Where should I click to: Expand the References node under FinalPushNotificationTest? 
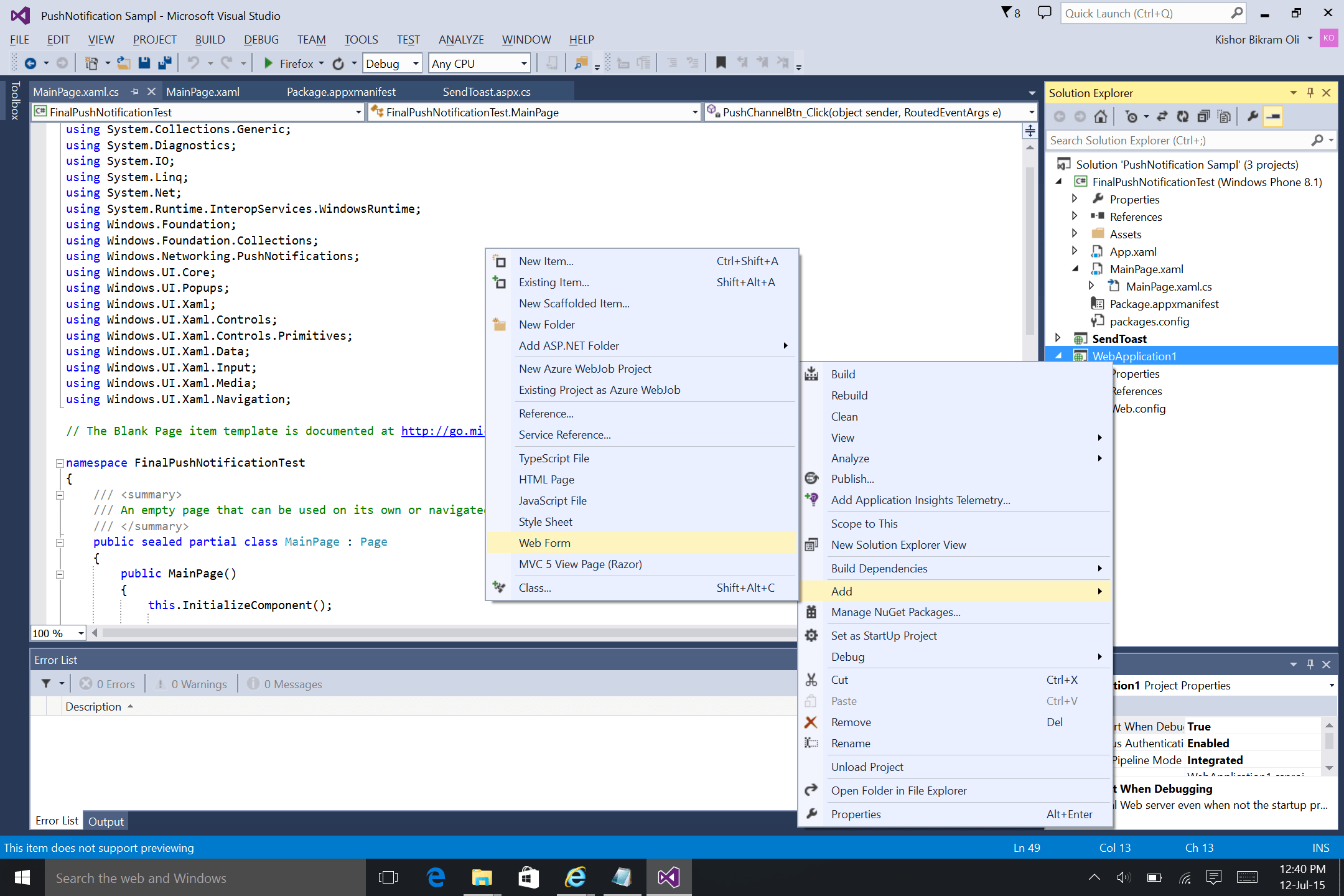coord(1075,216)
